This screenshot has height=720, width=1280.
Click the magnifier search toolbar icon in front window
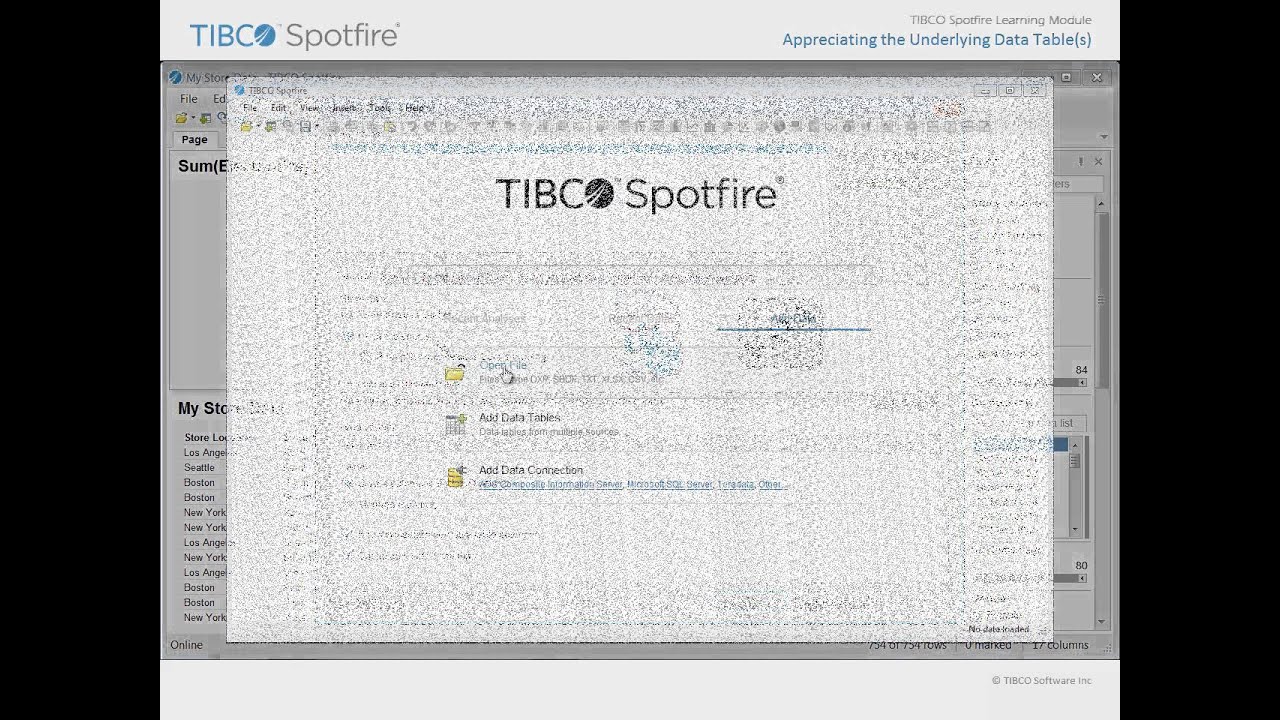coord(288,127)
